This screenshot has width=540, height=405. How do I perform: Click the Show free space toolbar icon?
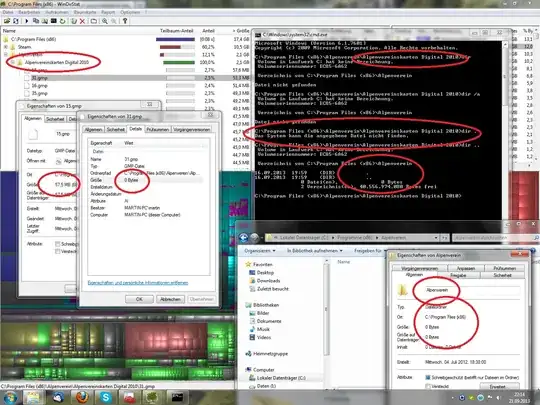coord(93,21)
